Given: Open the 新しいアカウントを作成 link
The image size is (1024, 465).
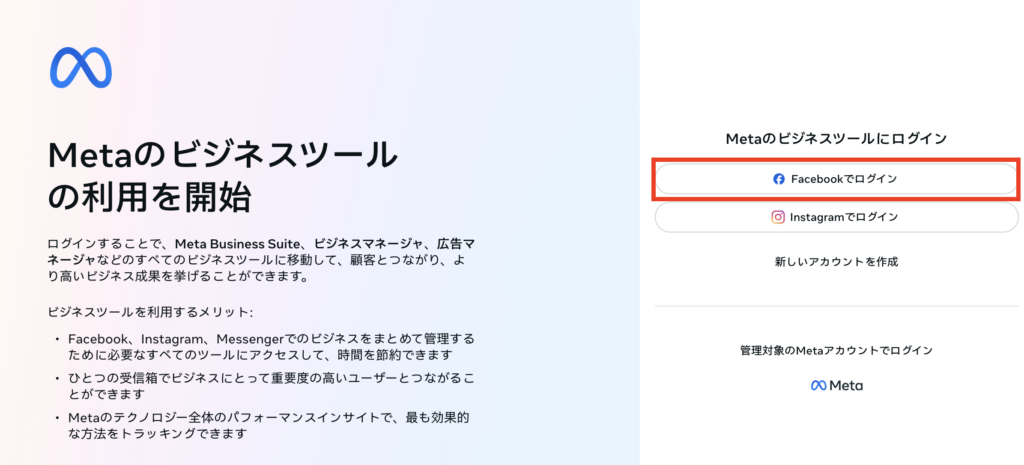Looking at the screenshot, I should (836, 262).
